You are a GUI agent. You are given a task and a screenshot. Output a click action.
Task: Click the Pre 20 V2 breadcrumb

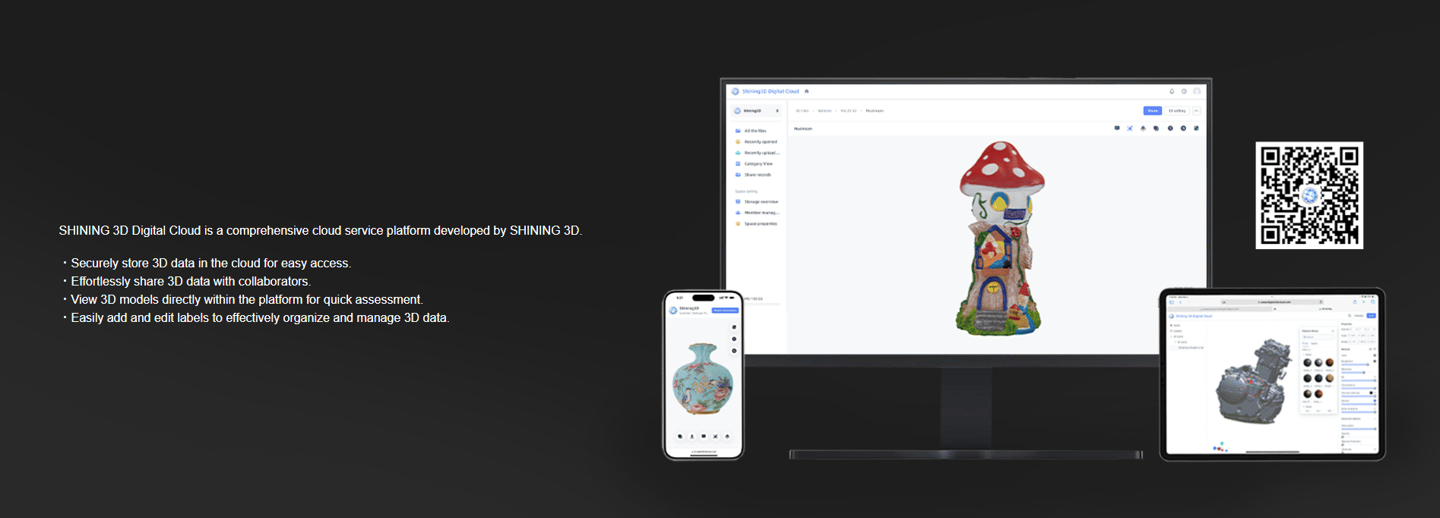click(848, 111)
